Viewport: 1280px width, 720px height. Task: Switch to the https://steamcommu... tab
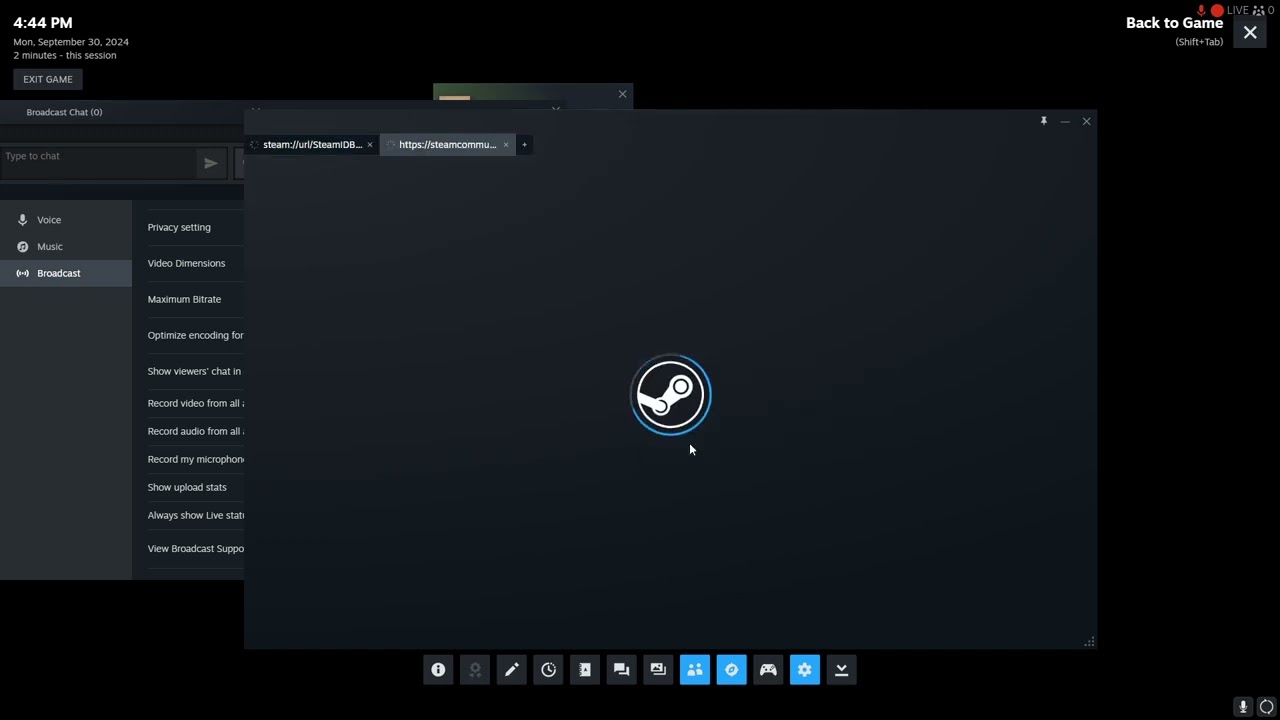(447, 145)
